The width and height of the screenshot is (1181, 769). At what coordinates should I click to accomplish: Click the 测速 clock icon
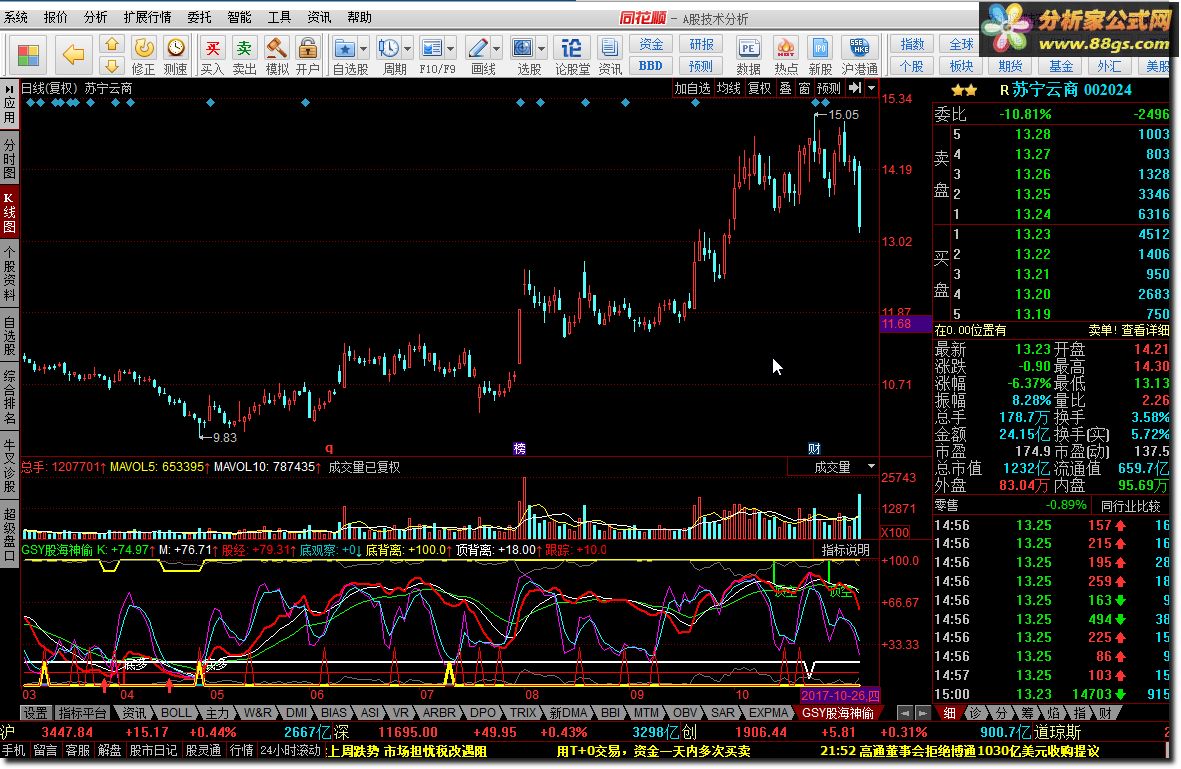[x=175, y=48]
